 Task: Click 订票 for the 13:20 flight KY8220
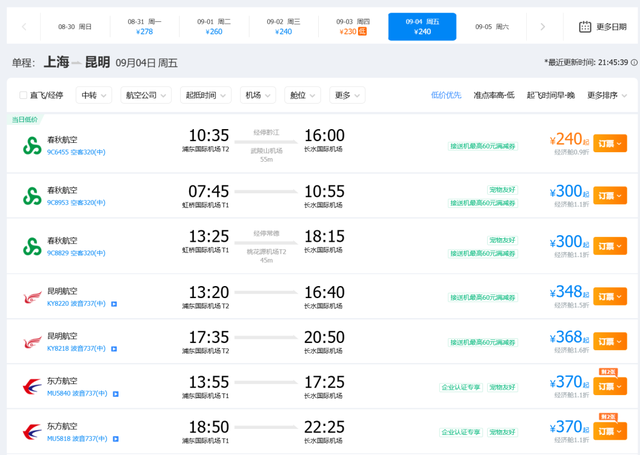[x=610, y=297]
